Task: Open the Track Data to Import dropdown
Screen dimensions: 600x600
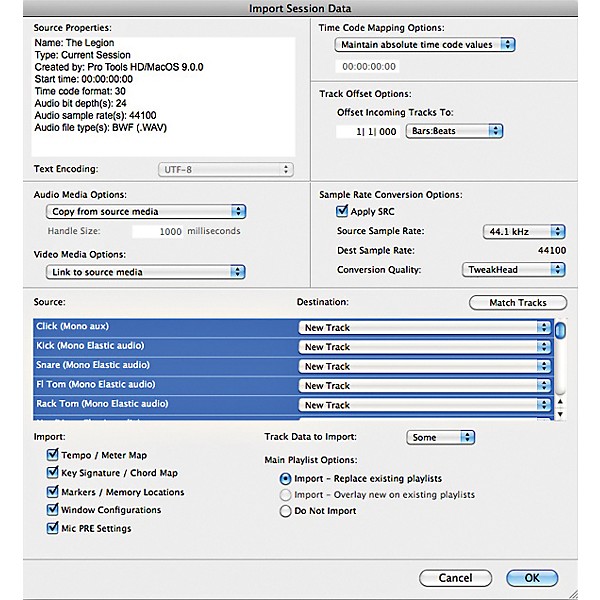Action: pyautogui.click(x=440, y=437)
